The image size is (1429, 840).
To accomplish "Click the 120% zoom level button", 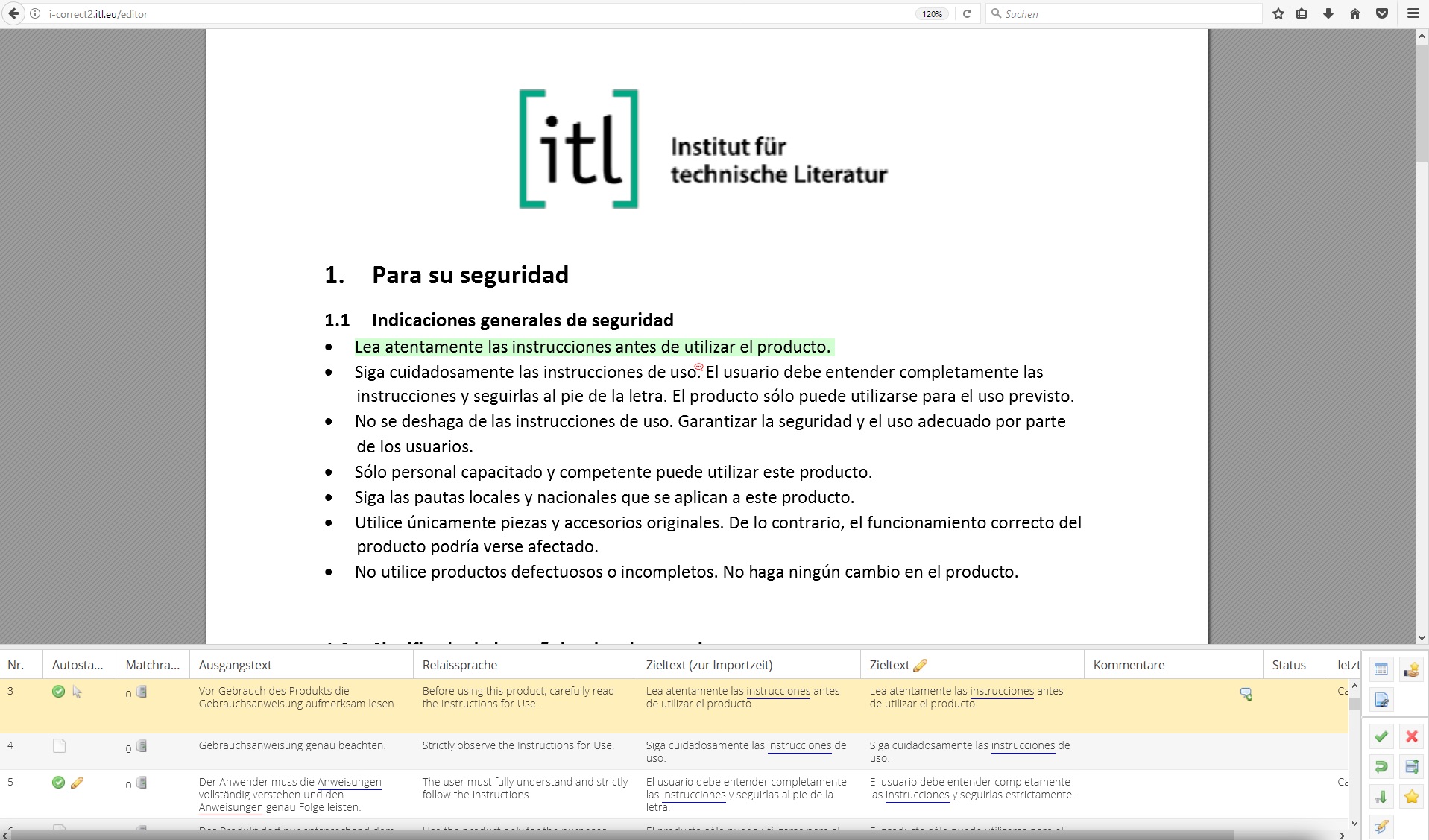I will (x=932, y=14).
